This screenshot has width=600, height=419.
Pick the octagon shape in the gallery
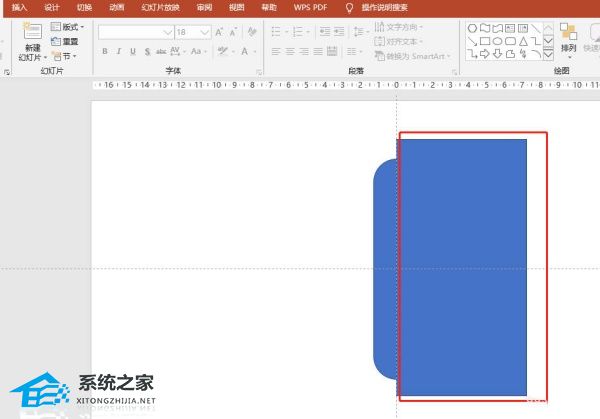(472, 28)
